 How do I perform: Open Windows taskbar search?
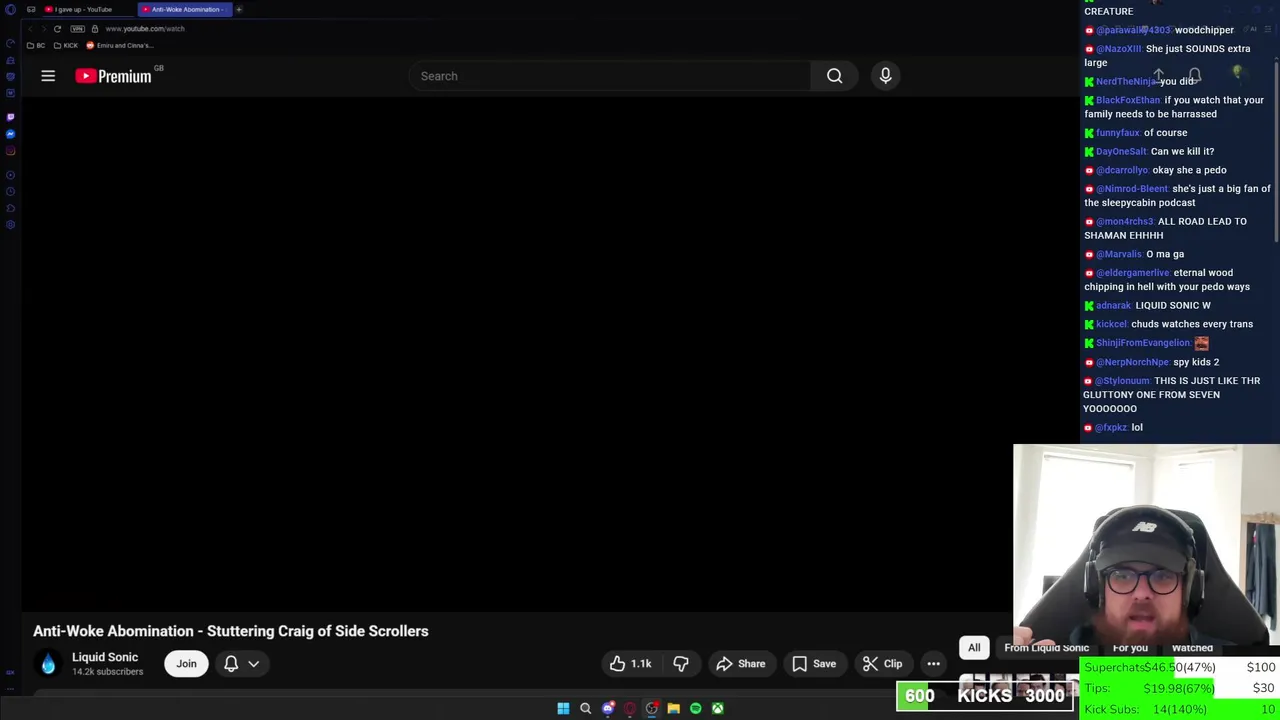point(585,709)
